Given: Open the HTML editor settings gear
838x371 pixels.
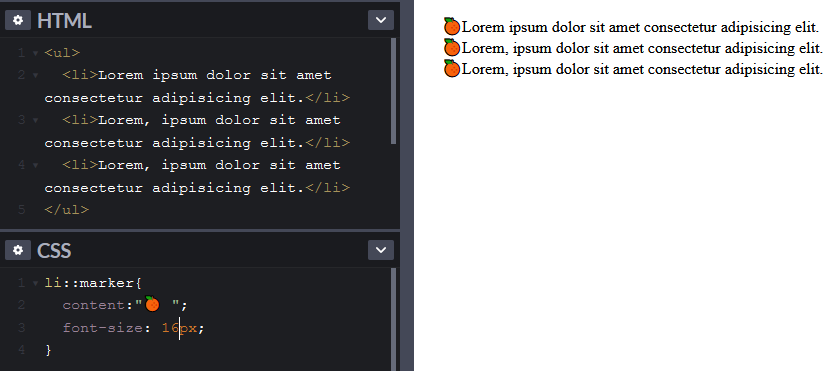Looking at the screenshot, I should click(x=18, y=20).
